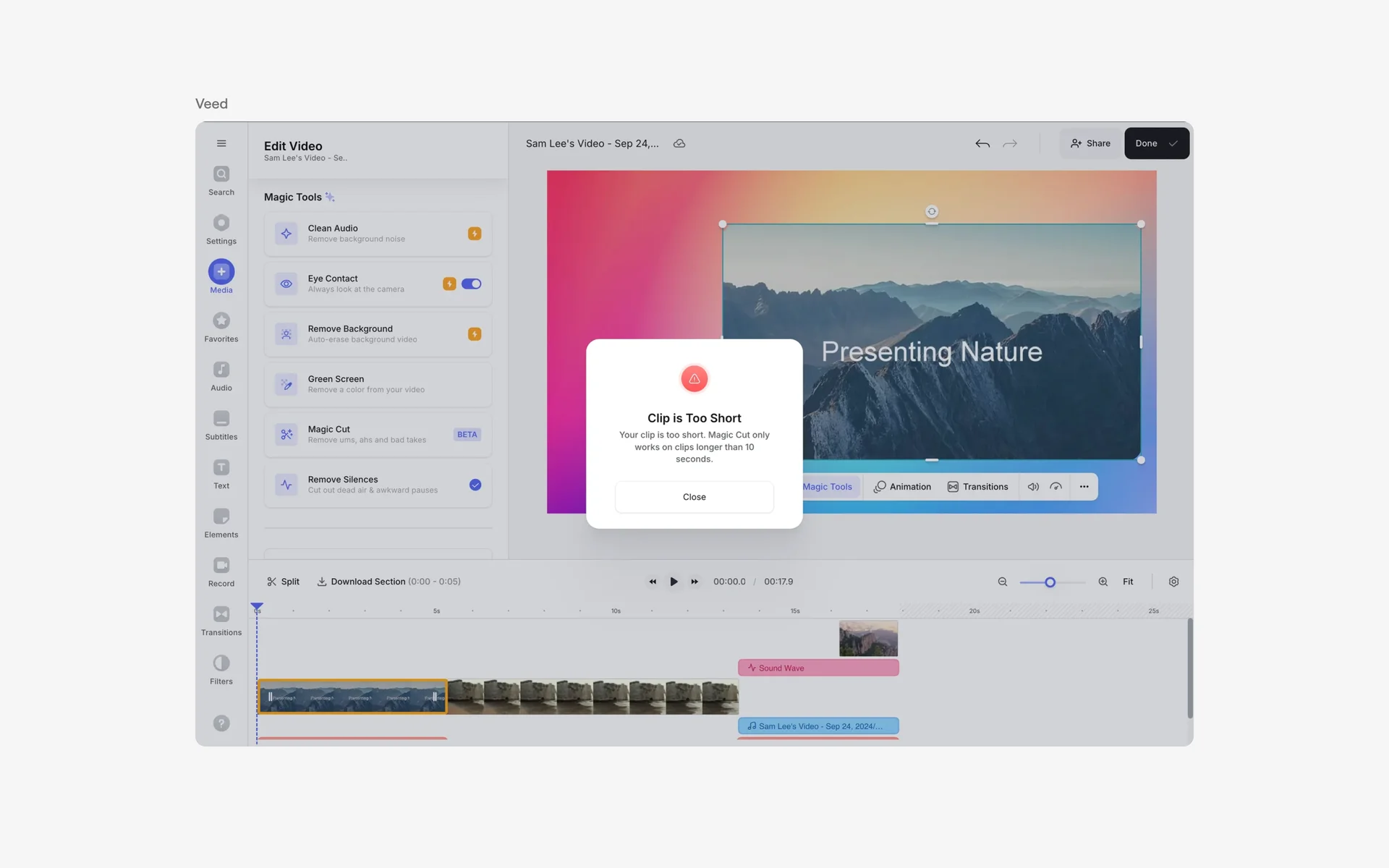This screenshot has width=1389, height=868.
Task: Click the Share button
Action: click(x=1090, y=143)
